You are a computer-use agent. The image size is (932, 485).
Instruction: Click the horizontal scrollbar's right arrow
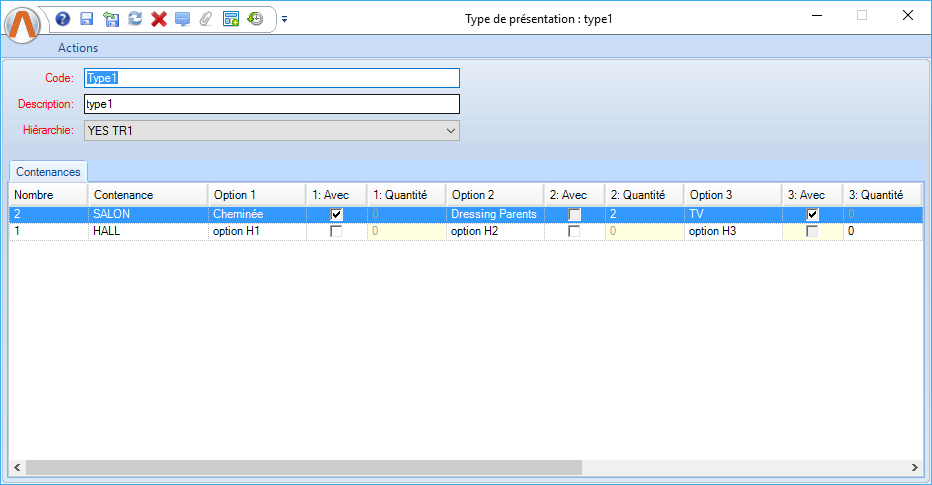click(x=914, y=467)
